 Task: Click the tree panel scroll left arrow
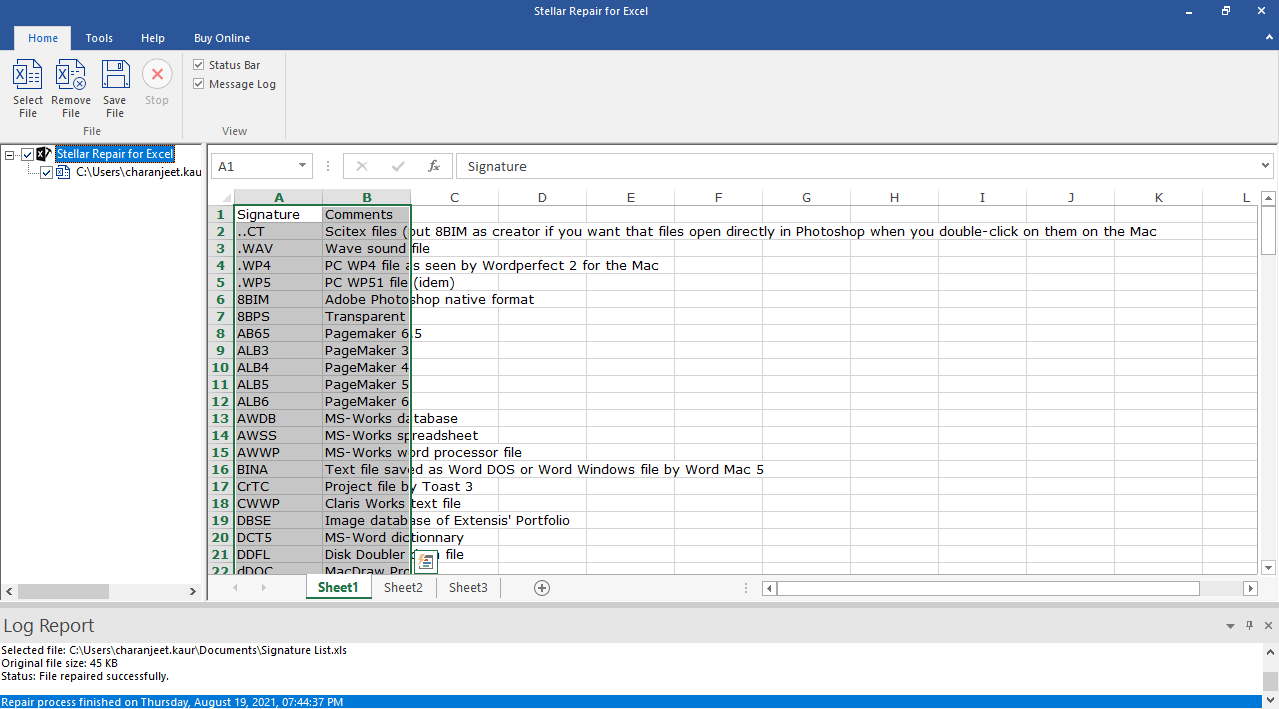(x=9, y=591)
